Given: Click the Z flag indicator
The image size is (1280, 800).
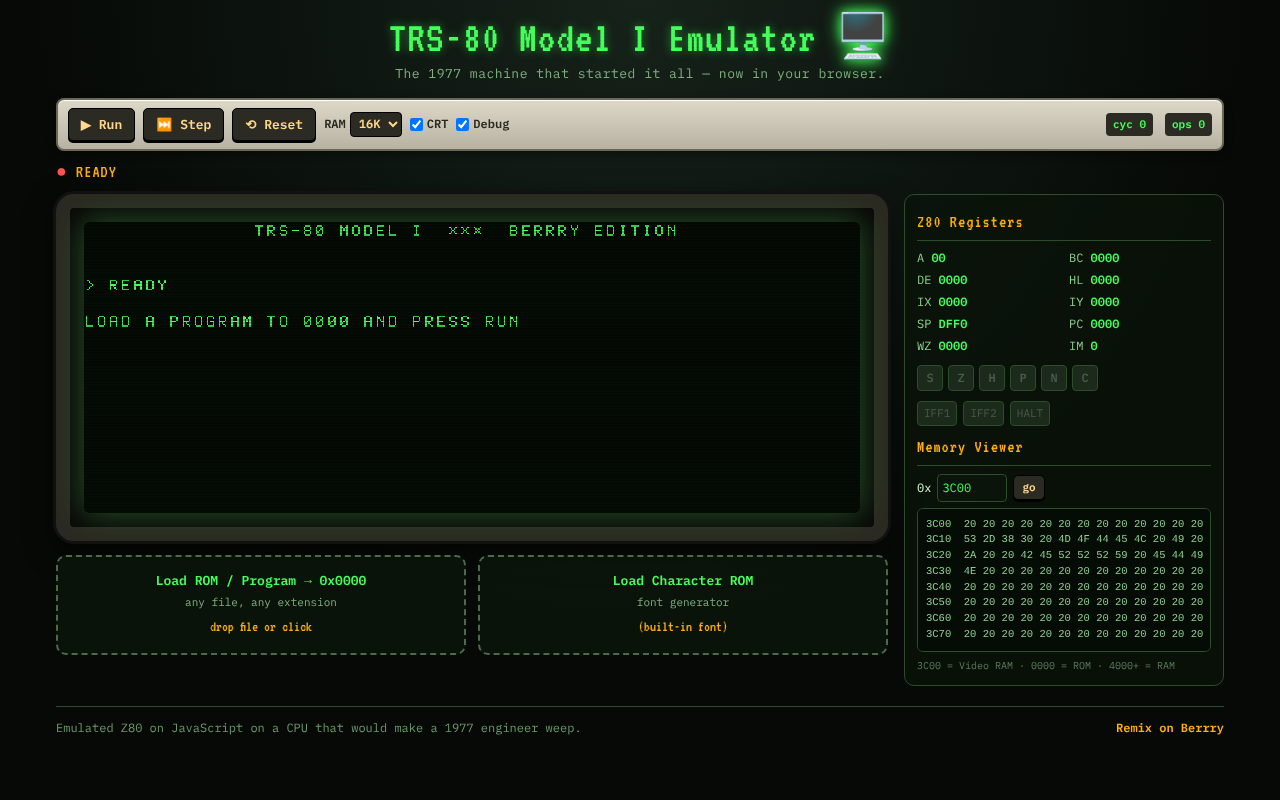Looking at the screenshot, I should tap(961, 378).
